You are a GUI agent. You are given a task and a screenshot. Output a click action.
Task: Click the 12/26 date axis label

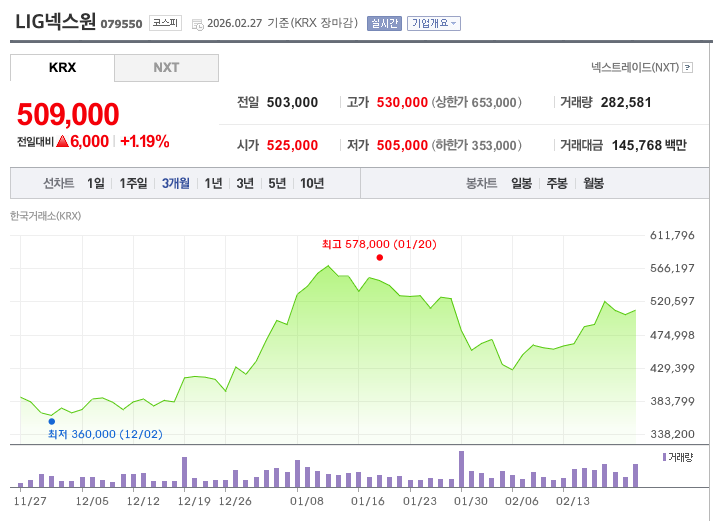(x=235, y=501)
